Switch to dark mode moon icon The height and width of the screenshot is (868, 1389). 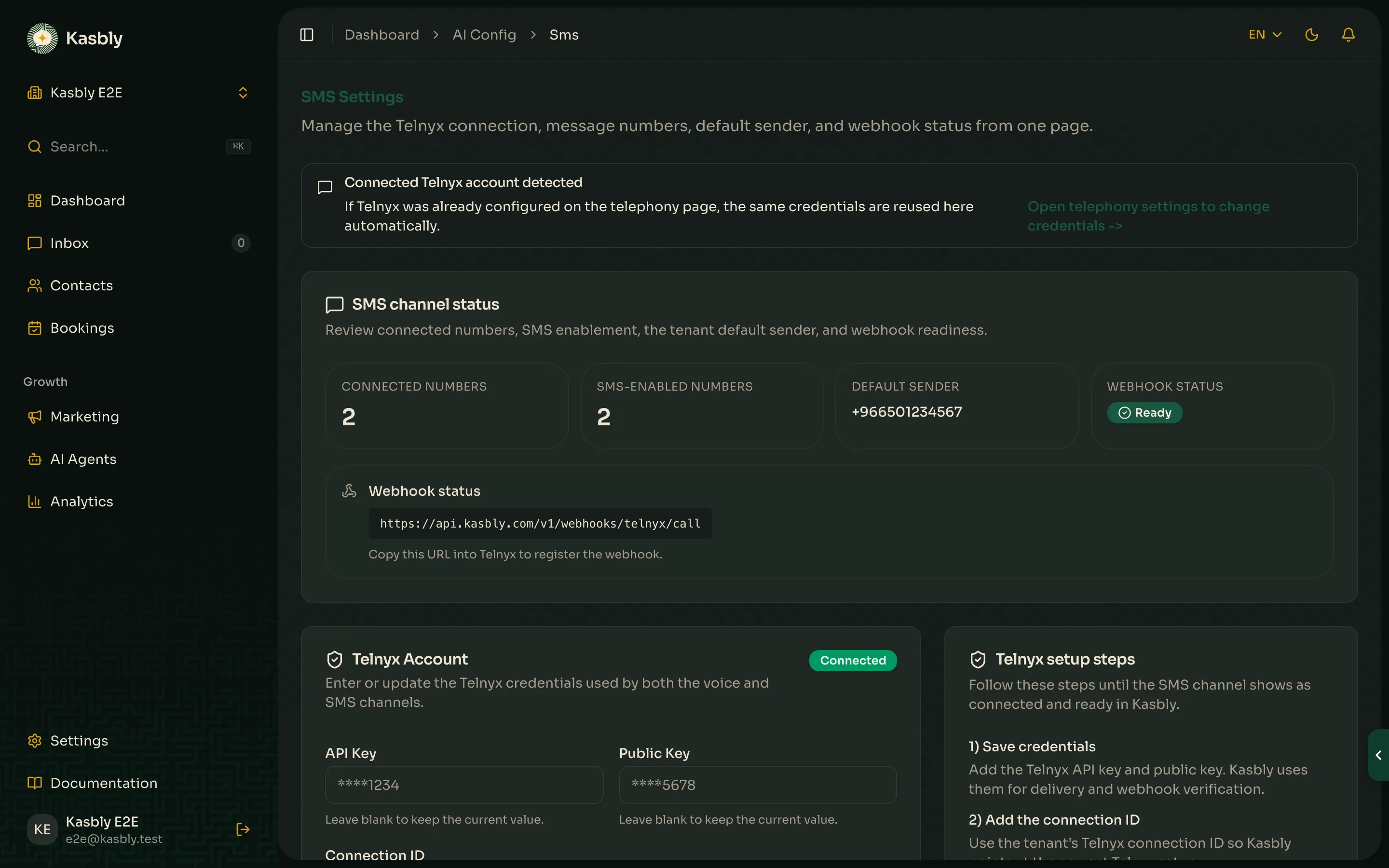1311,35
